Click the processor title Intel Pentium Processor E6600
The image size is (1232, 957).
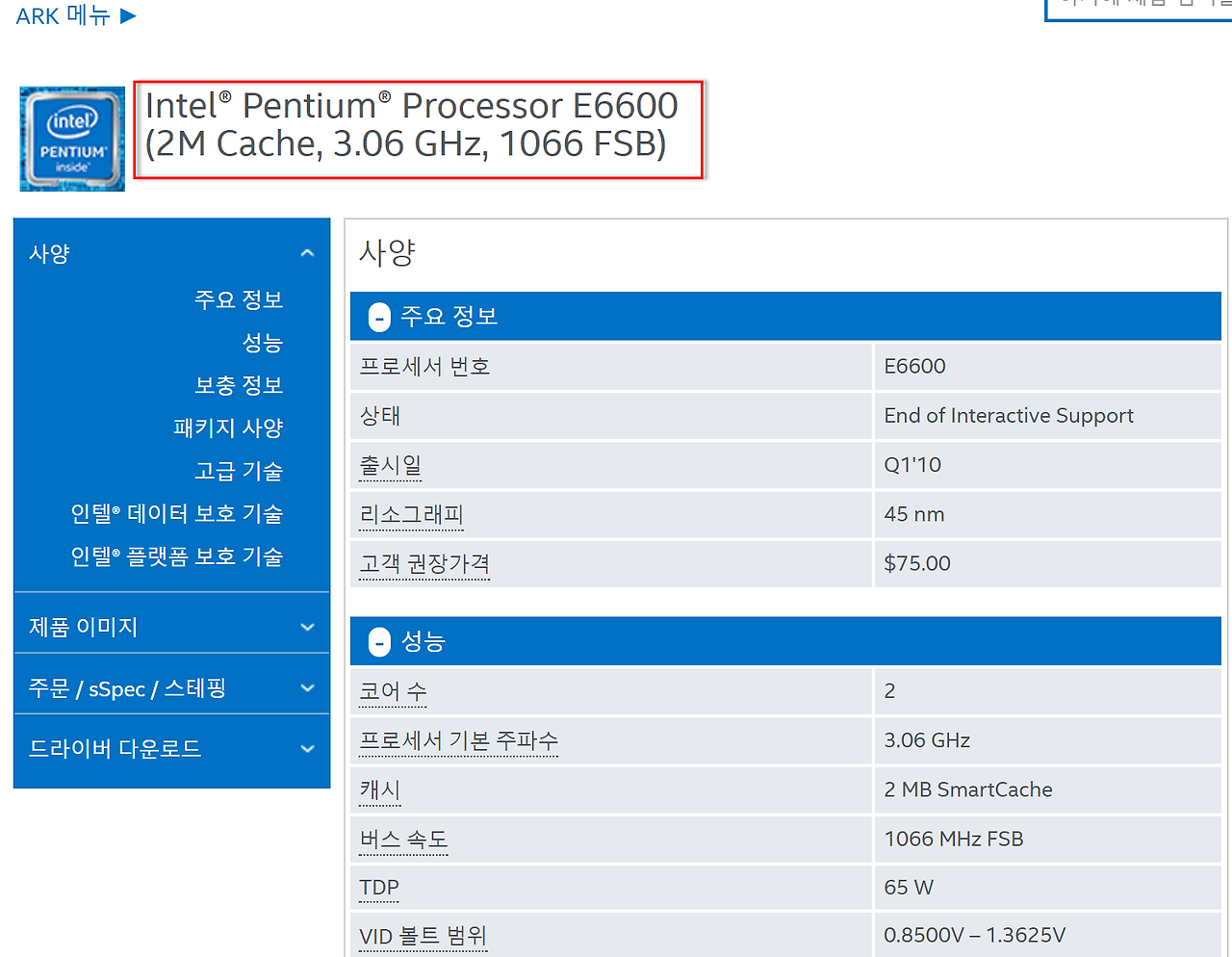point(412,124)
